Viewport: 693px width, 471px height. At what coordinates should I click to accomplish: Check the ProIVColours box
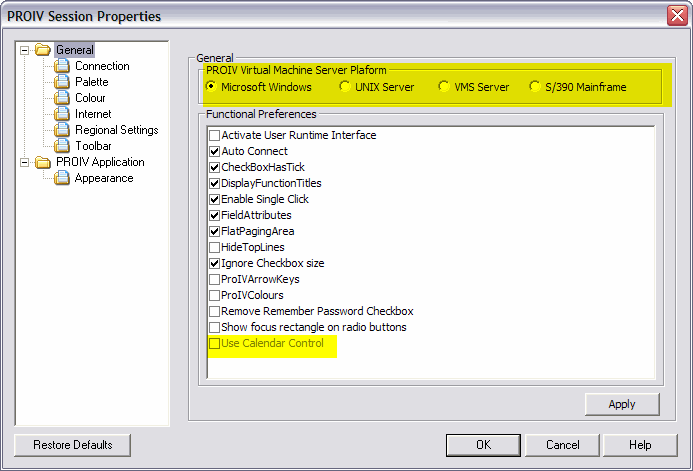[x=214, y=295]
